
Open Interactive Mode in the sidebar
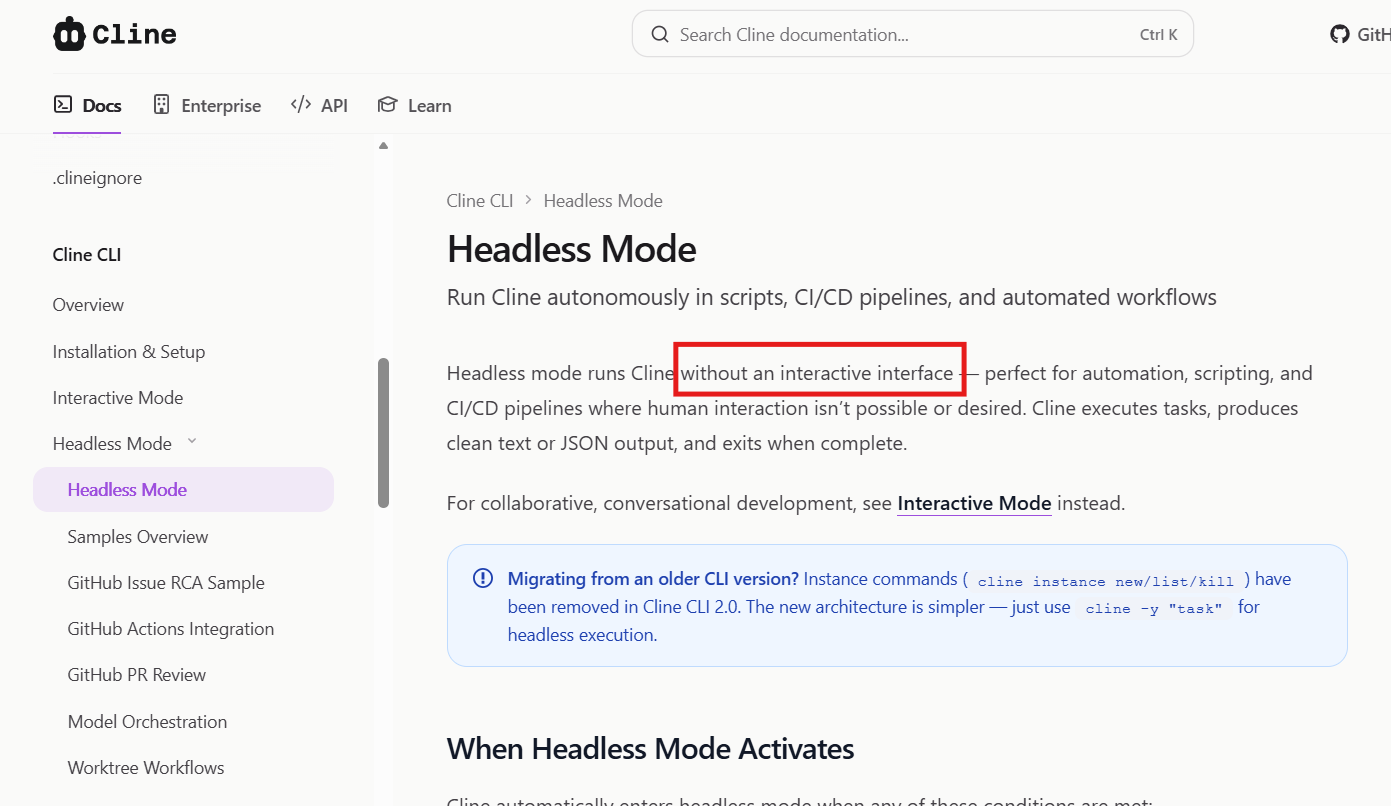[118, 398]
